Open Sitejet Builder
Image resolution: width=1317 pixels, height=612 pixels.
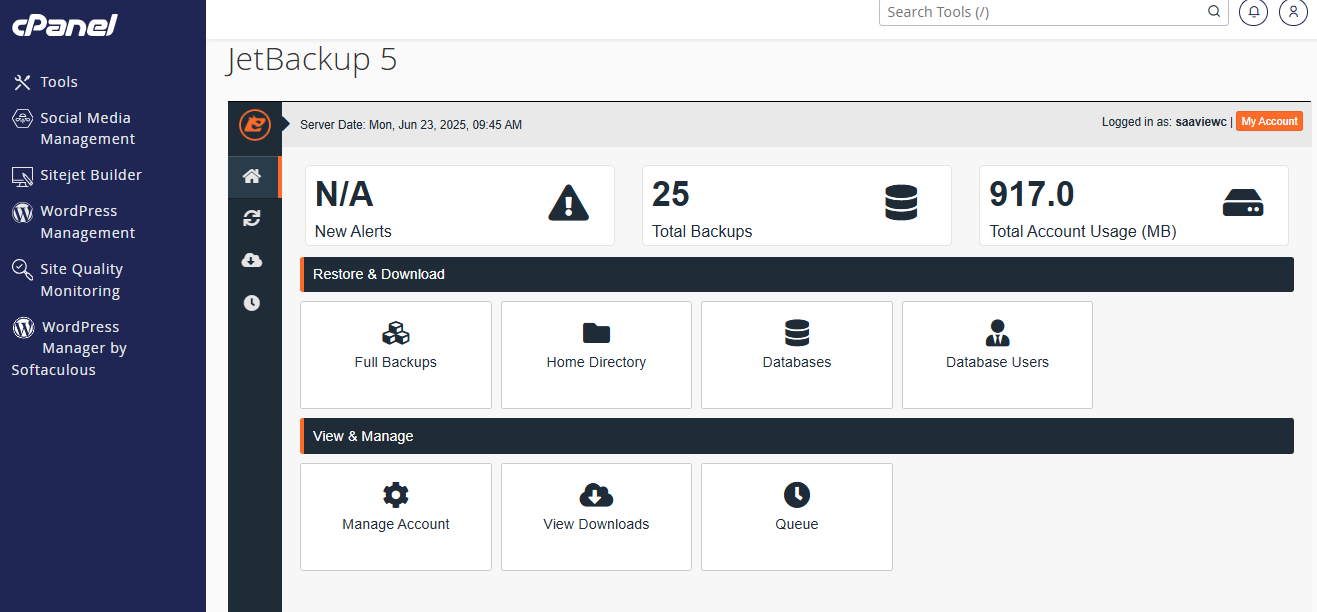[x=91, y=175]
